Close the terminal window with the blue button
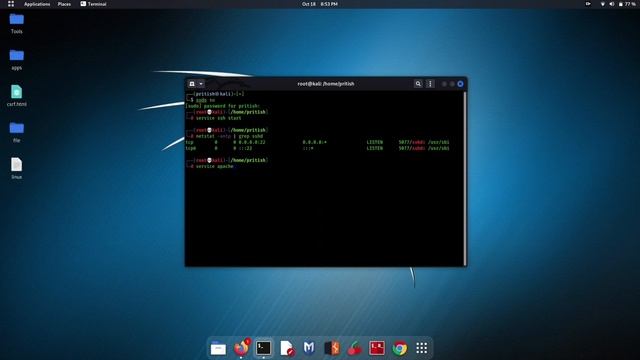This screenshot has width=640, height=360. [460, 84]
